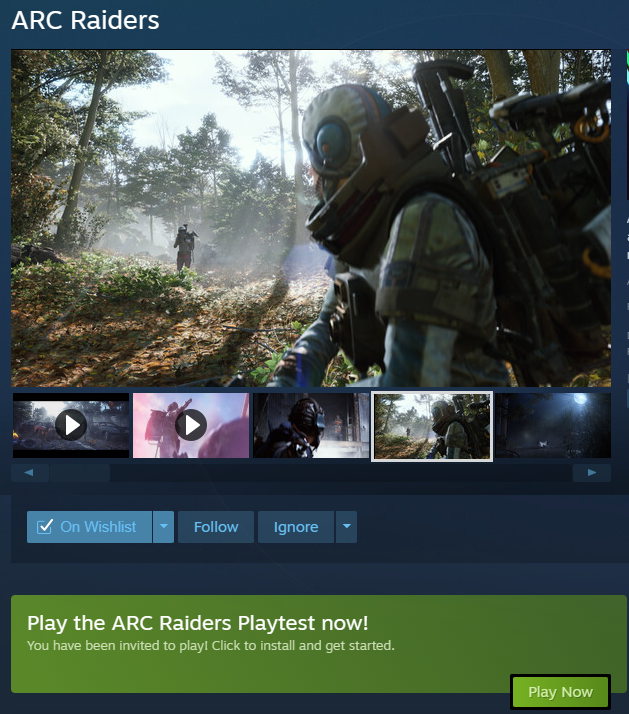629x714 pixels.
Task: Click the thumbnail strip scrollbar handle
Action: 80,473
